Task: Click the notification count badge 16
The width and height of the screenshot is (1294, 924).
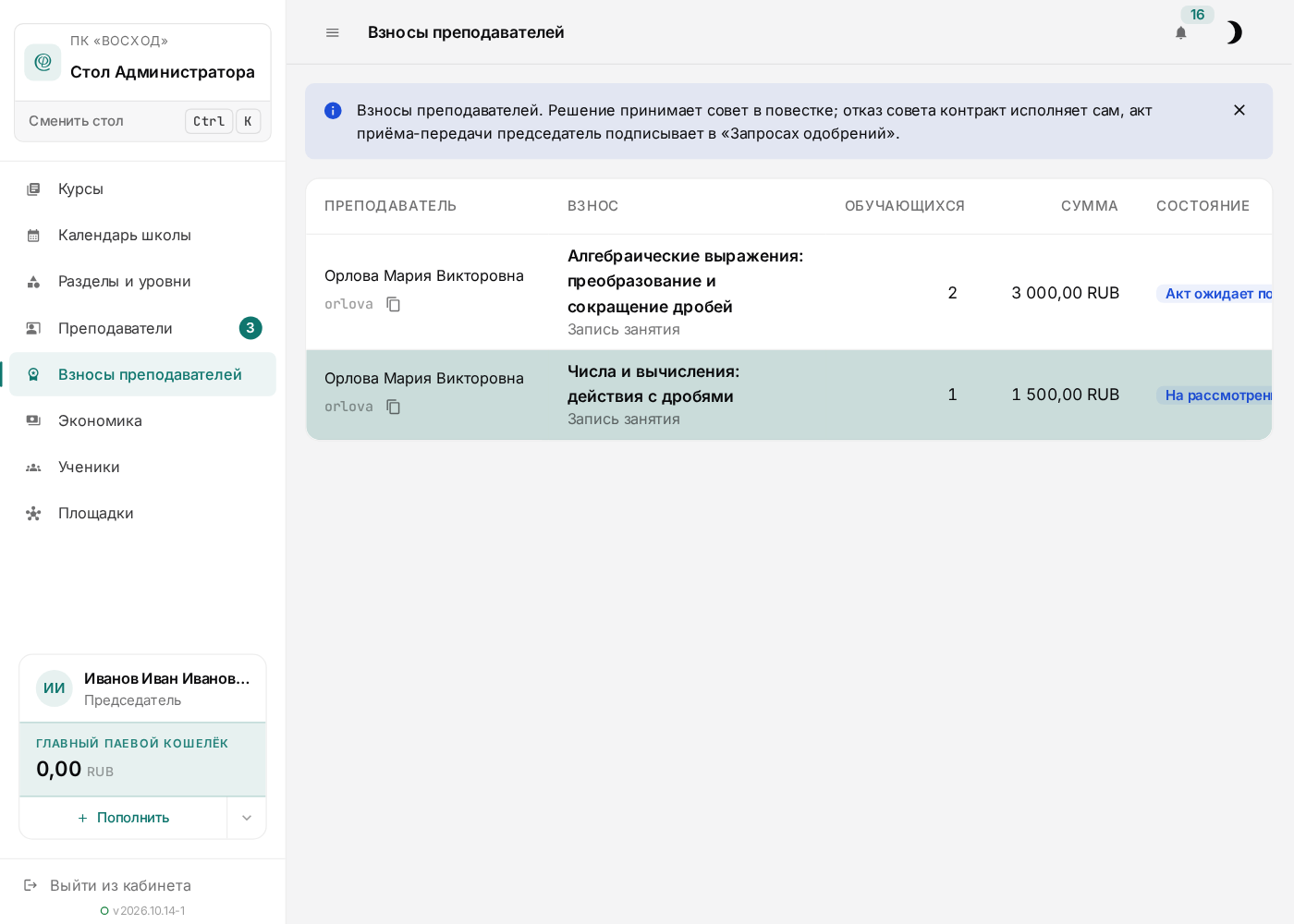Action: 1197,15
